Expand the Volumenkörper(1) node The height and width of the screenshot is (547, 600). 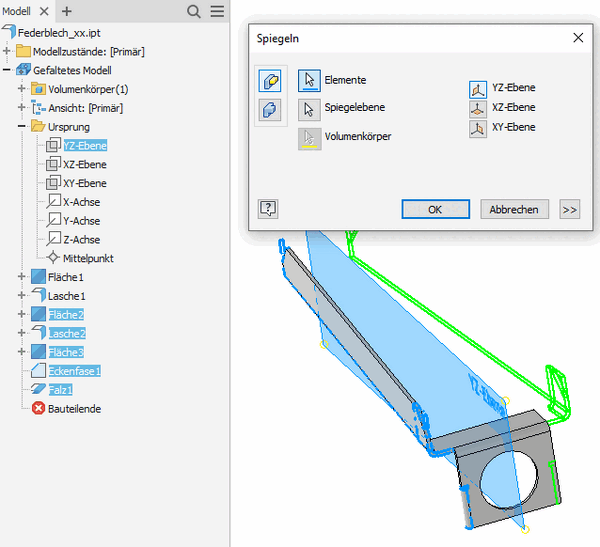pos(22,89)
